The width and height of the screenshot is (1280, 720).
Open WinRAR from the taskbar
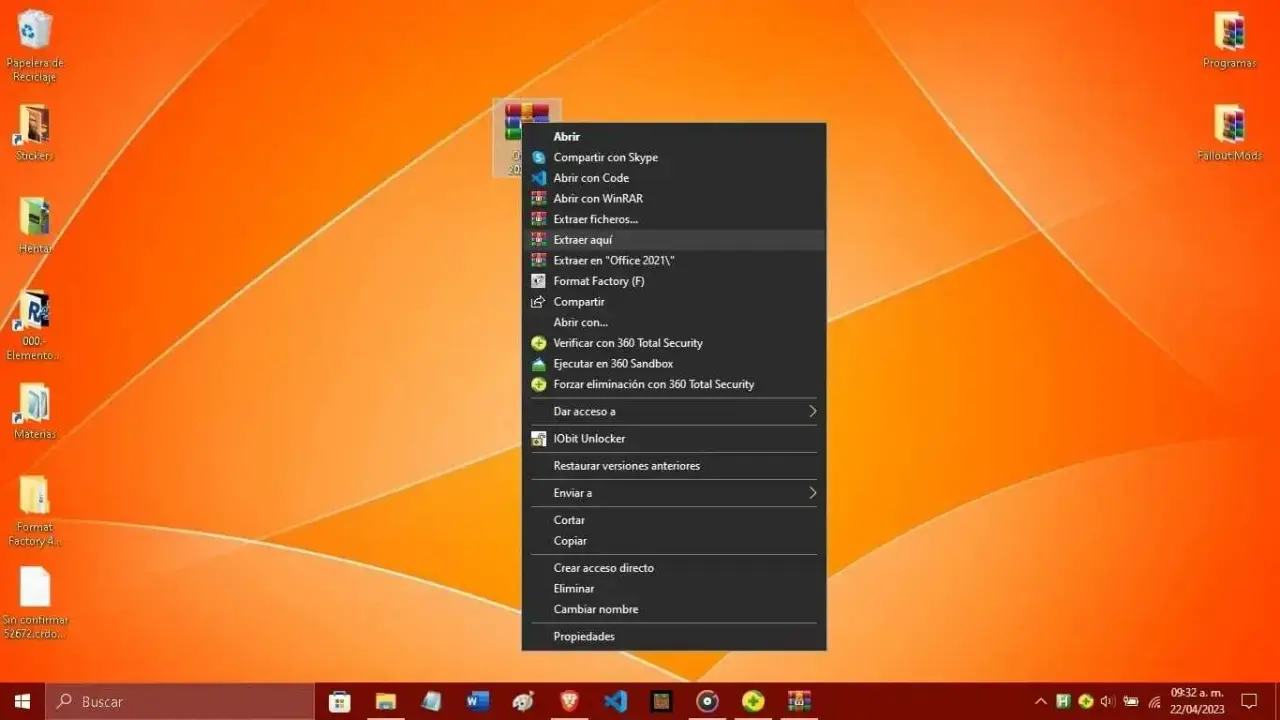[798, 701]
